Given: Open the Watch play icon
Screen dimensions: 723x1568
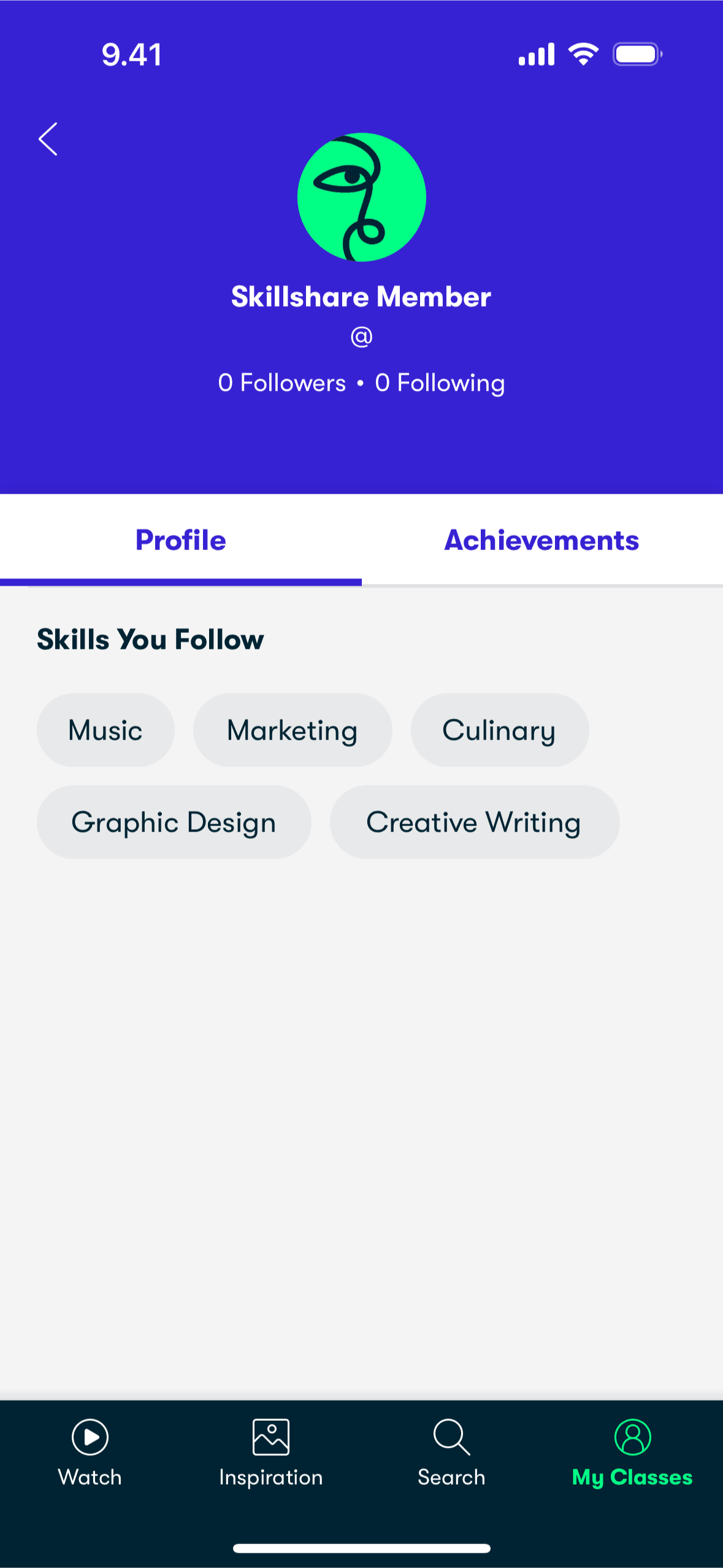Looking at the screenshot, I should click(90, 1437).
